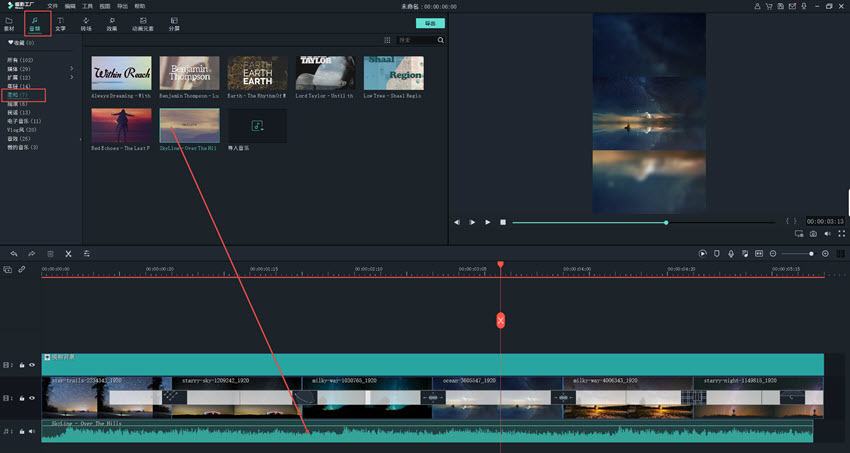The width and height of the screenshot is (850, 453).
Task: Toggle lock on the second video track
Action: click(22, 398)
